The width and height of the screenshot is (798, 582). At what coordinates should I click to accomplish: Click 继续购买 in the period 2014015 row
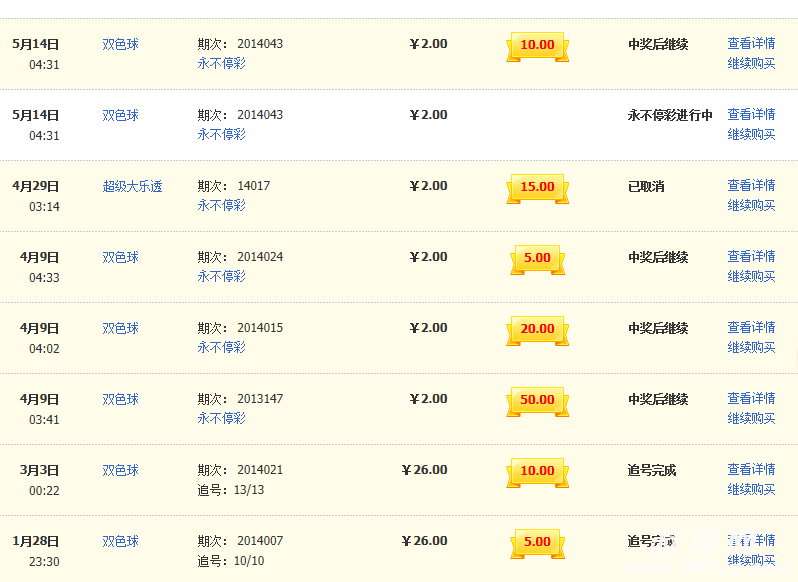tap(751, 347)
